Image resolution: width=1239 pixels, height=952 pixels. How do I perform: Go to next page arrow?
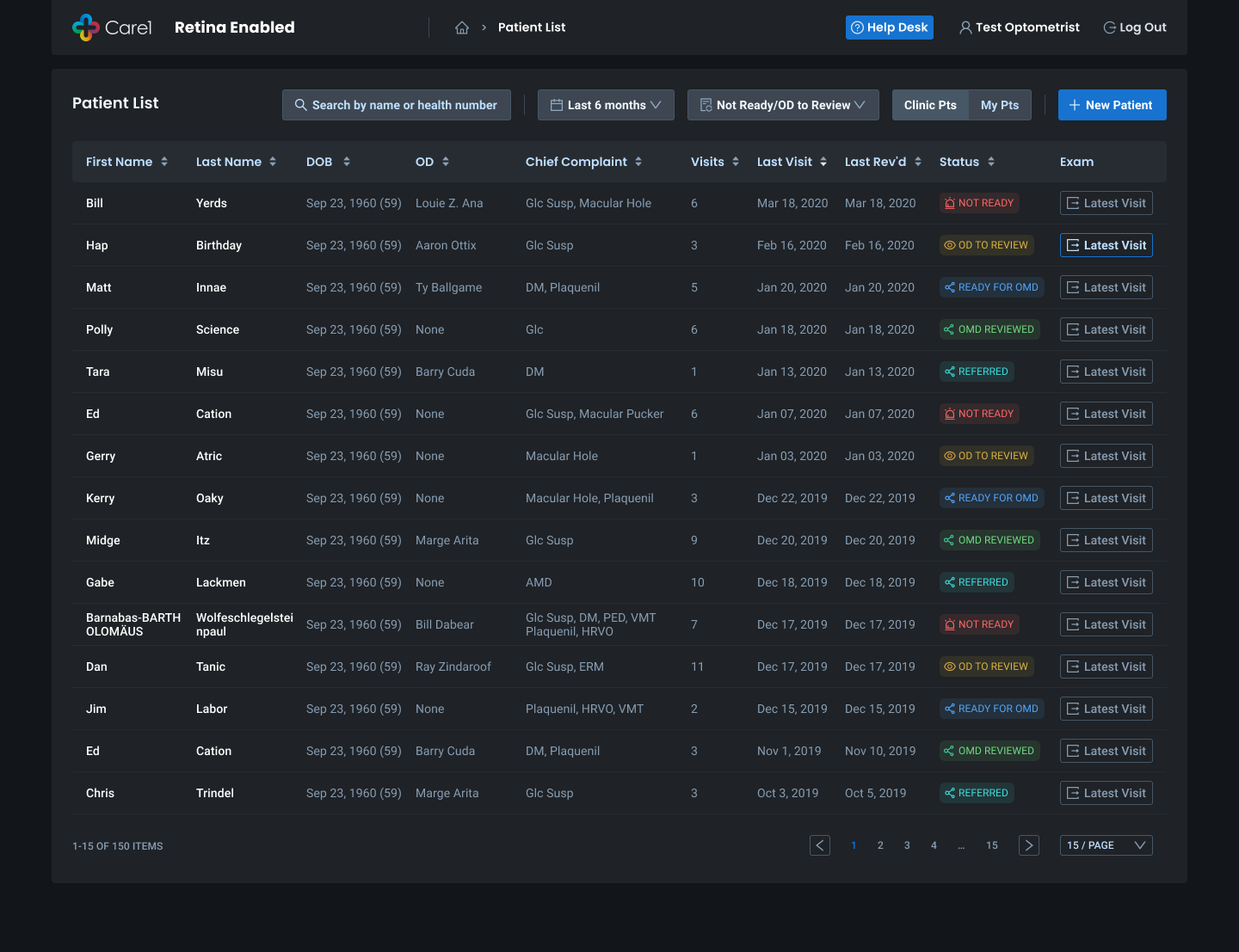(x=1028, y=845)
